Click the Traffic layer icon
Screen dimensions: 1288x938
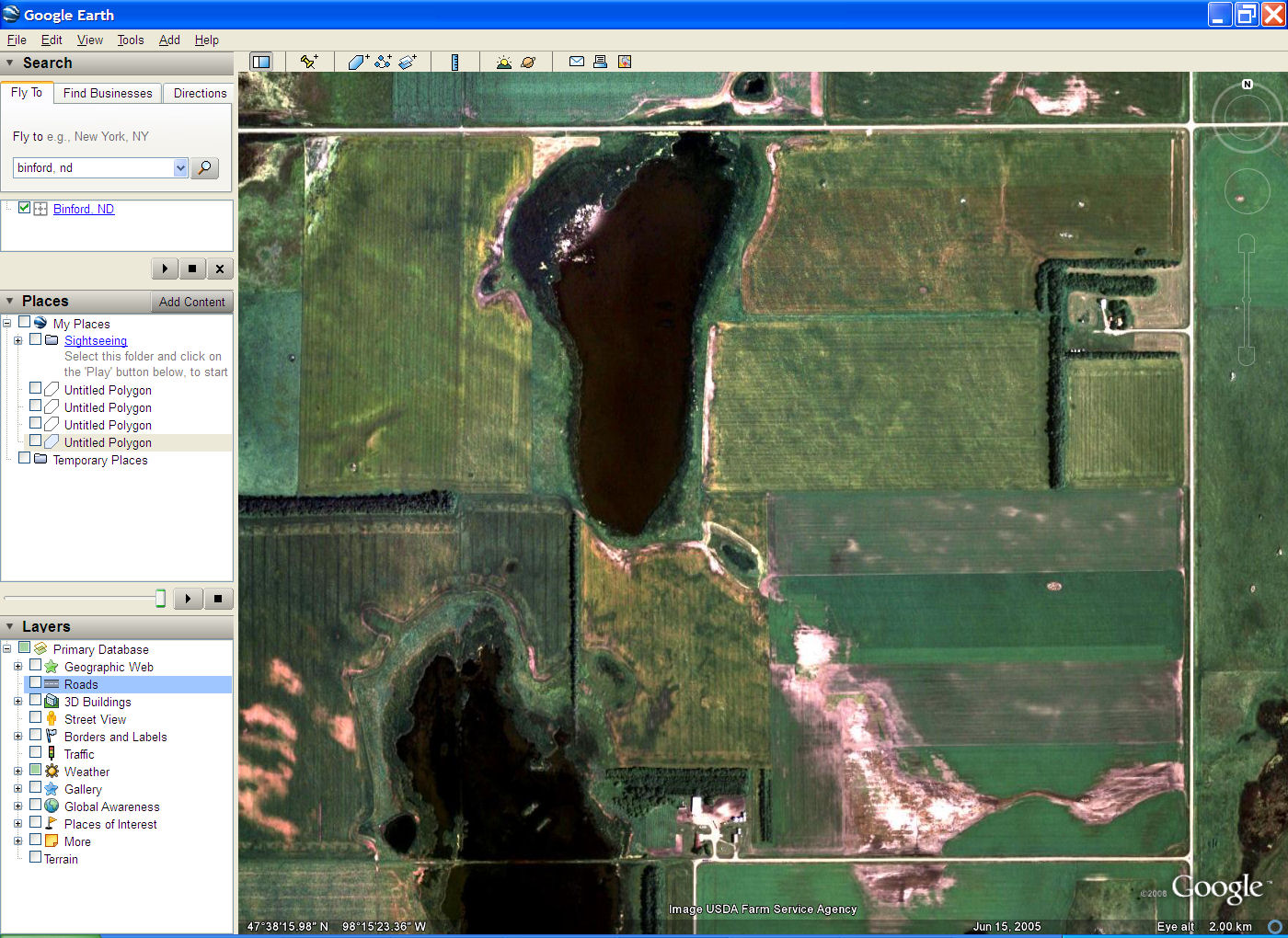[x=52, y=754]
